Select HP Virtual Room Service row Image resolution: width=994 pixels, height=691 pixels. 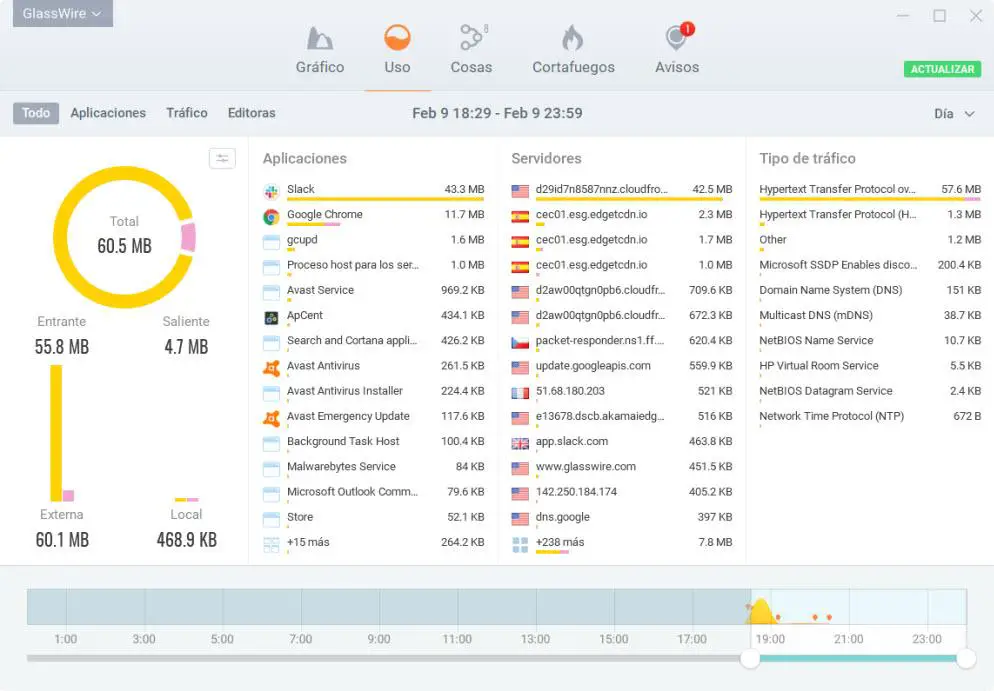(x=870, y=367)
